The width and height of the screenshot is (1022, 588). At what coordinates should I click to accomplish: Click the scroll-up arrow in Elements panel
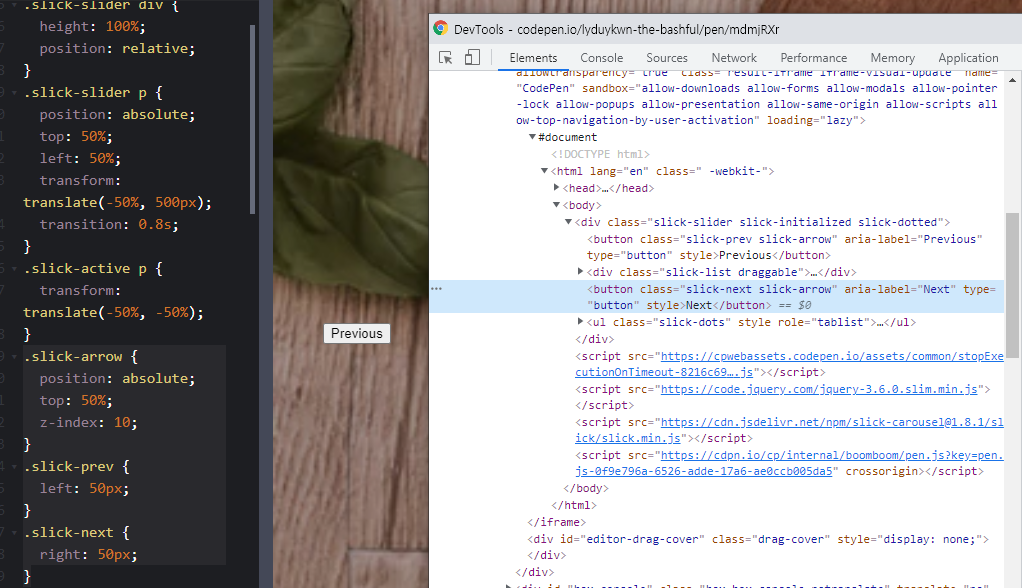tap(1012, 80)
